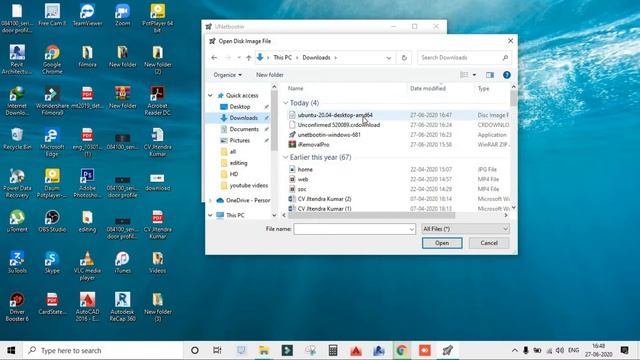Collapse the Earlier this year (67) group

click(286, 157)
